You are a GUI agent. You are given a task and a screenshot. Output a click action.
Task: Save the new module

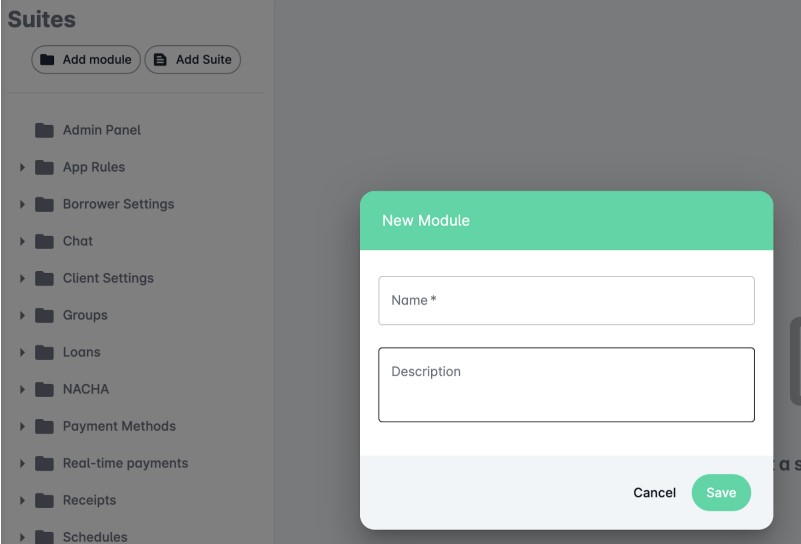tap(721, 493)
